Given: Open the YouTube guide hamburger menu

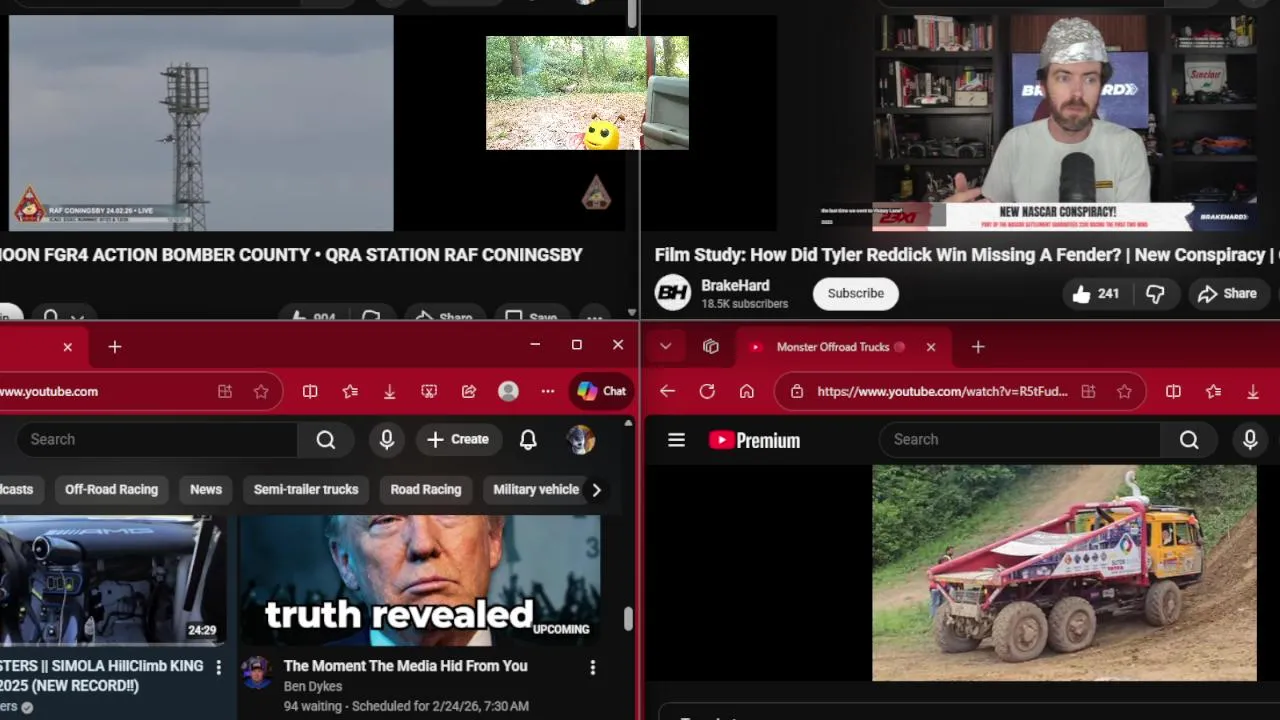Looking at the screenshot, I should 677,440.
